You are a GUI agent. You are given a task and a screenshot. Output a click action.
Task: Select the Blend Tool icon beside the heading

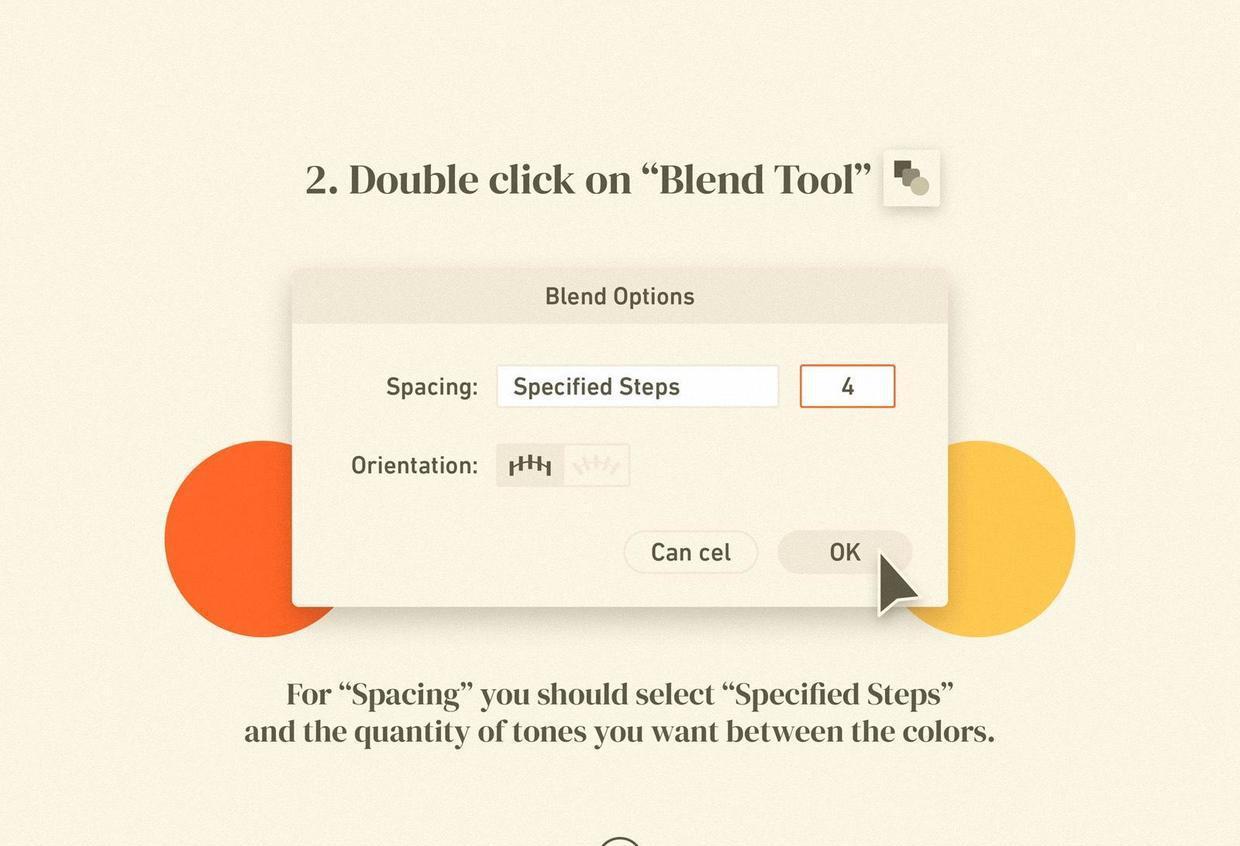[911, 178]
